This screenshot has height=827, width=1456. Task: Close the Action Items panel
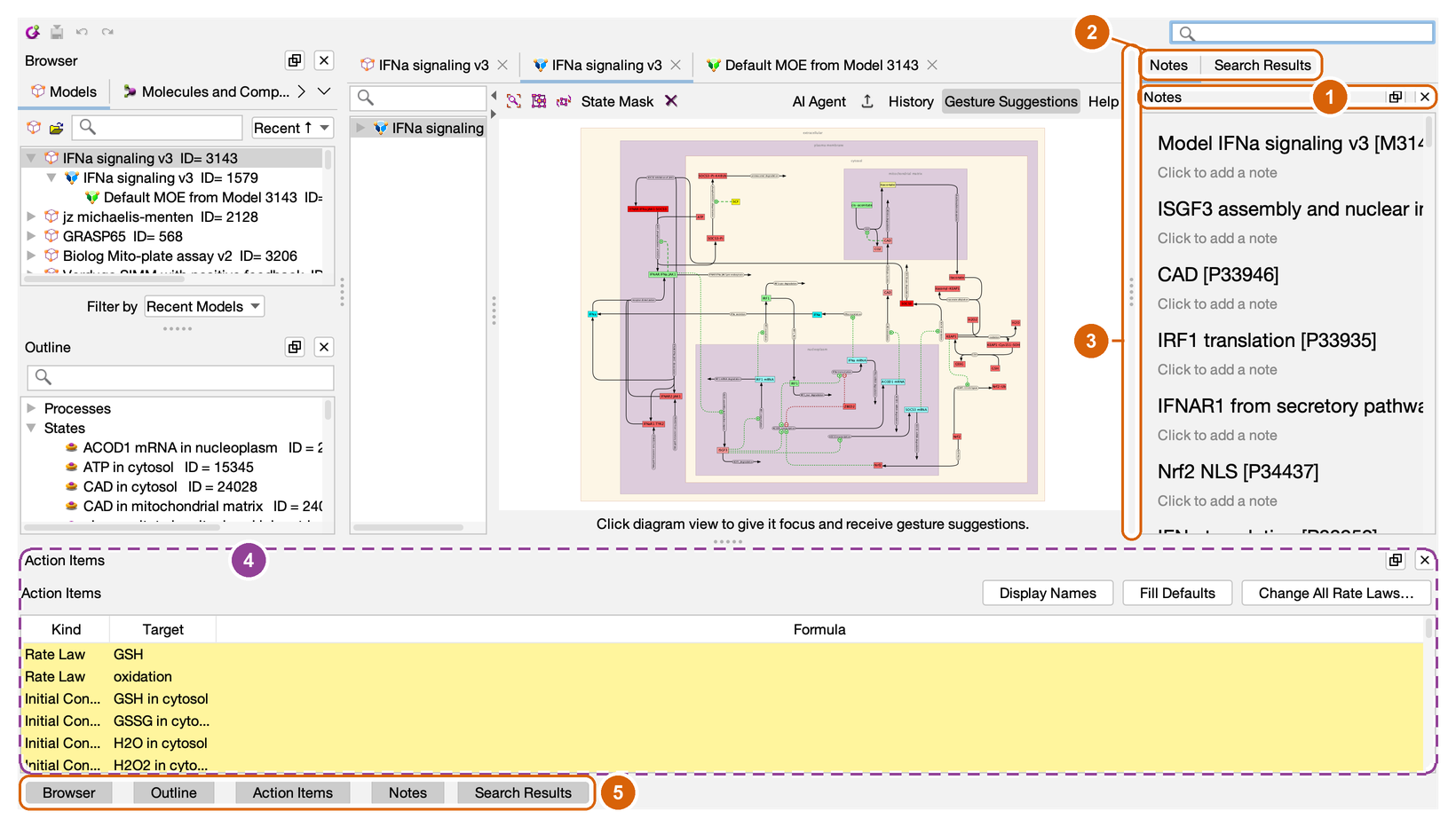[1425, 560]
